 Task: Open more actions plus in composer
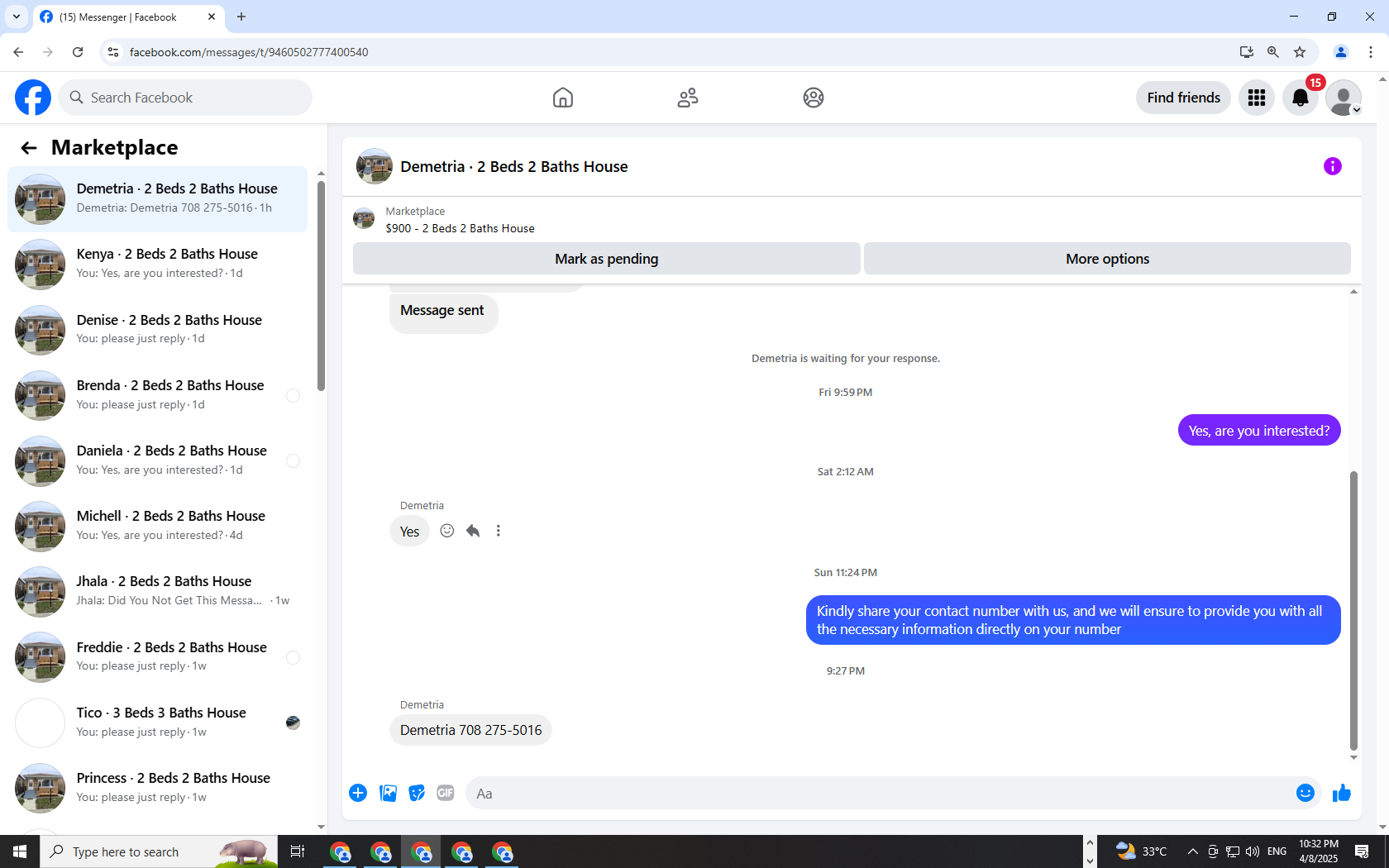(x=358, y=794)
